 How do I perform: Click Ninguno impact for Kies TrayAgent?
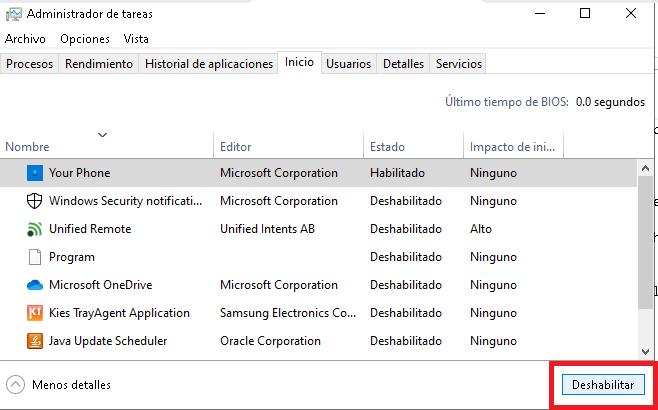click(x=493, y=313)
